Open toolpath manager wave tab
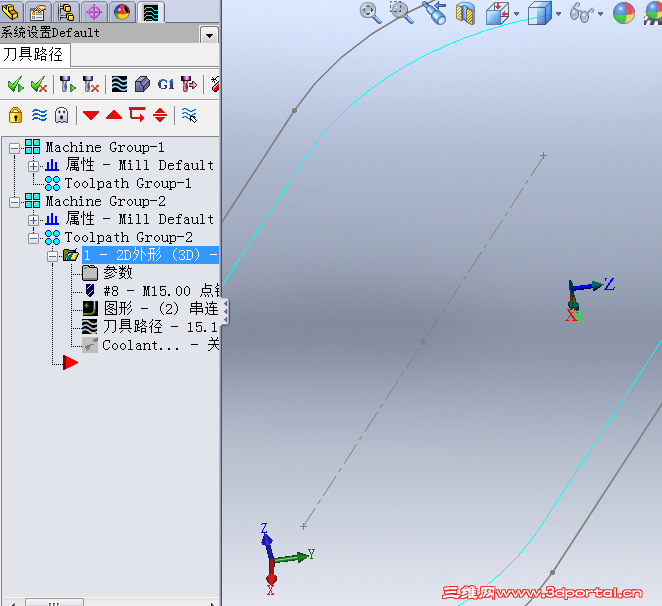The height and width of the screenshot is (606, 662). click(151, 12)
